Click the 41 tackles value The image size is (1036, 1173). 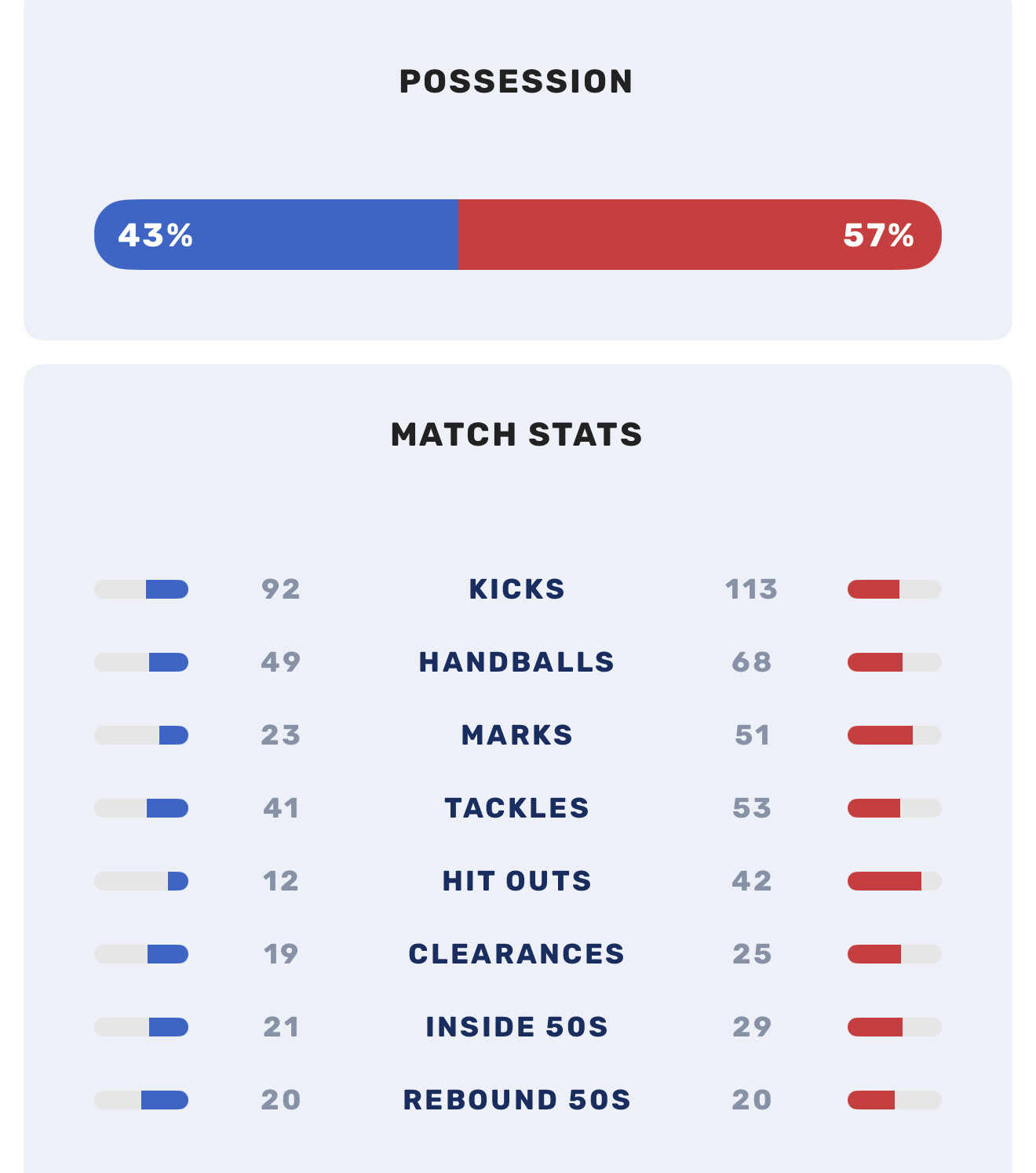click(281, 808)
